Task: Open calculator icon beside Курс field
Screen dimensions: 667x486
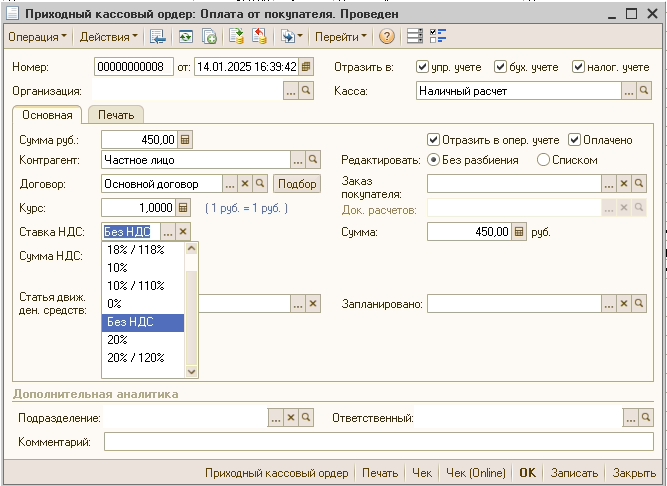Action: coord(184,208)
